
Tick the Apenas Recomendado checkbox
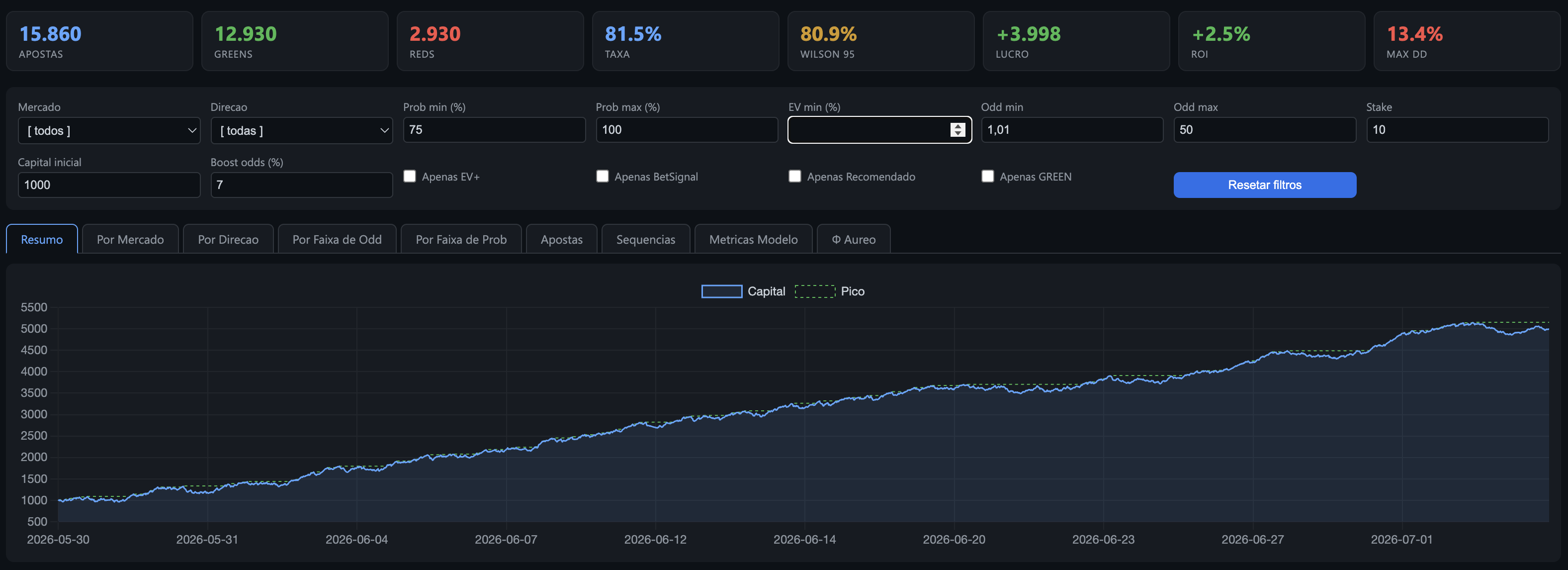point(795,176)
